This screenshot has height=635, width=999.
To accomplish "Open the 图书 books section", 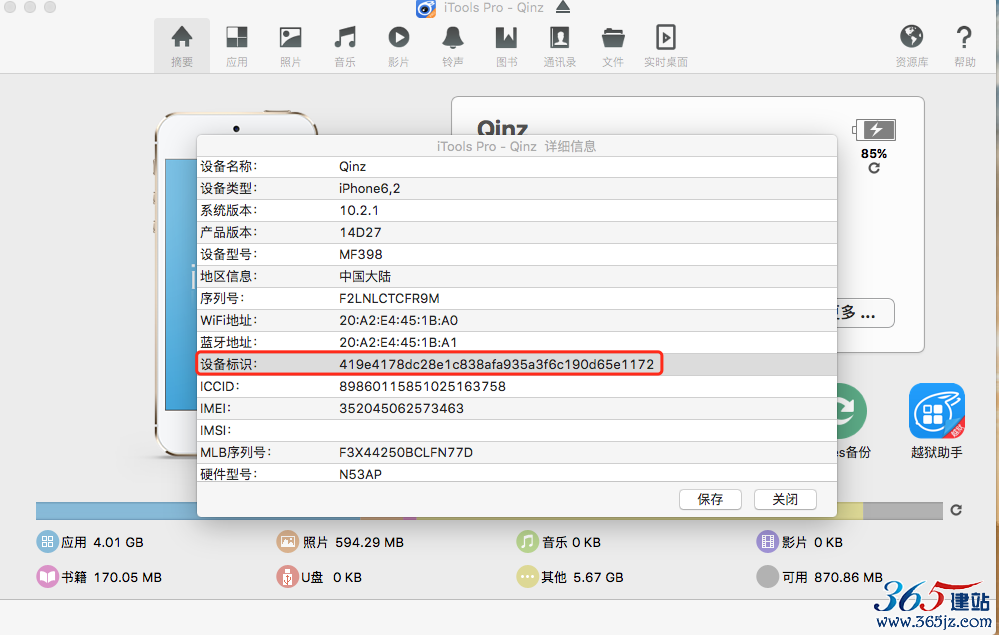I will click(507, 46).
